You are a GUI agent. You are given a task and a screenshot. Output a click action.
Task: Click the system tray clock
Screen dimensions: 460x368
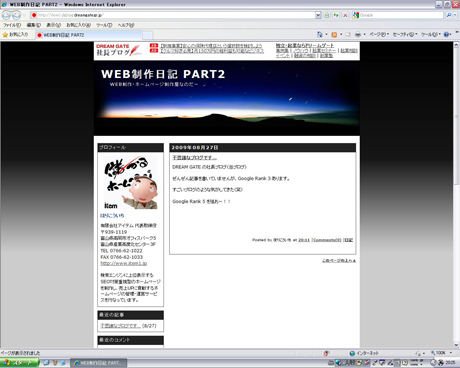click(x=450, y=363)
